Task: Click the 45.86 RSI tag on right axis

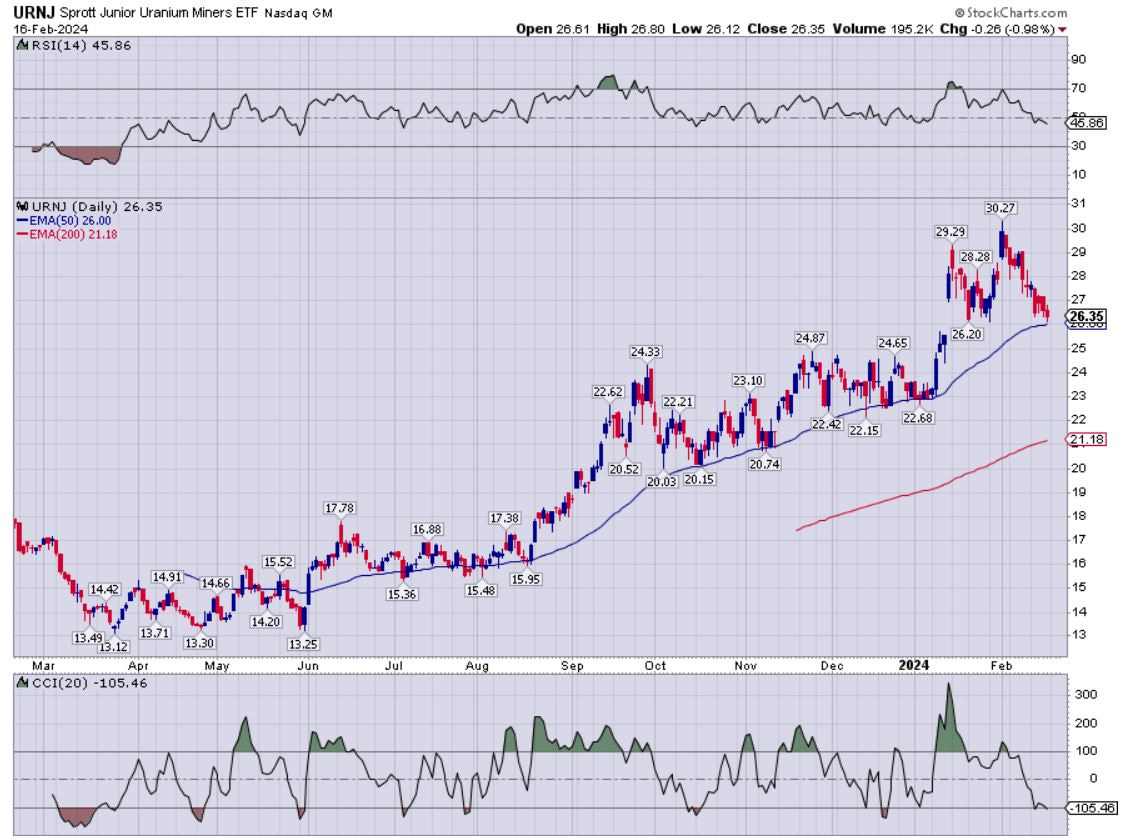Action: (x=1087, y=122)
